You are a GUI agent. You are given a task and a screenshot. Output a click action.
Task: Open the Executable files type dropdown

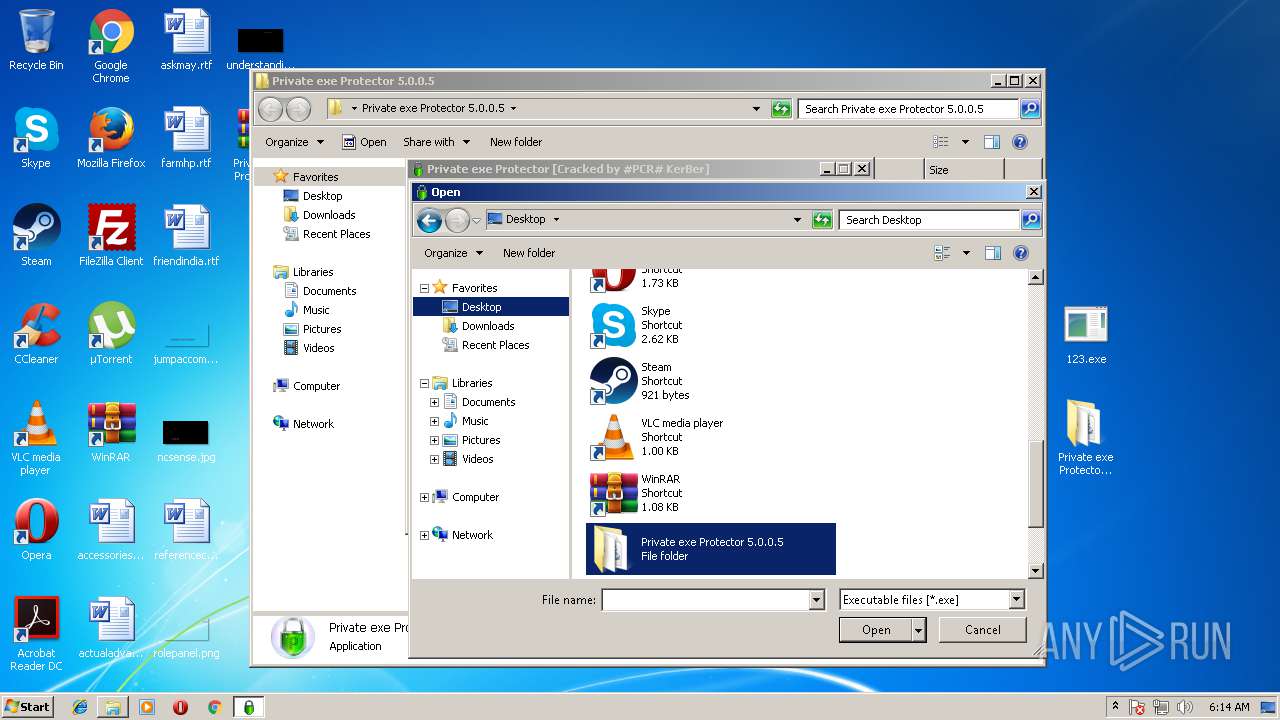(x=1017, y=600)
